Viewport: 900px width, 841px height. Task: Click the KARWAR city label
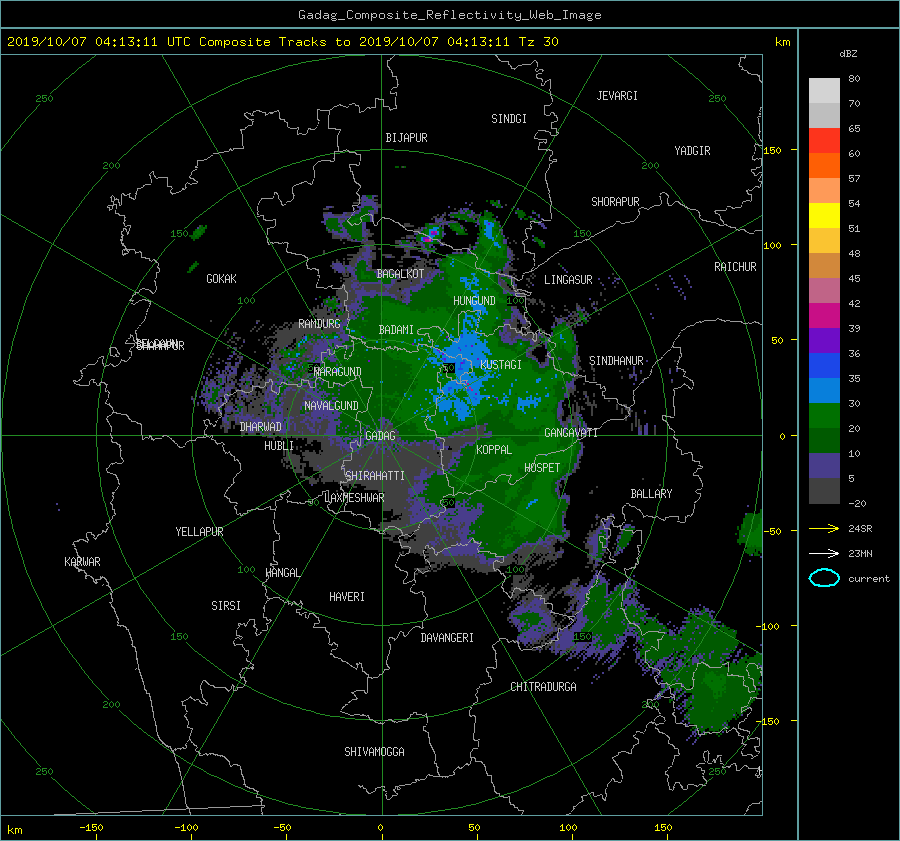tap(82, 562)
